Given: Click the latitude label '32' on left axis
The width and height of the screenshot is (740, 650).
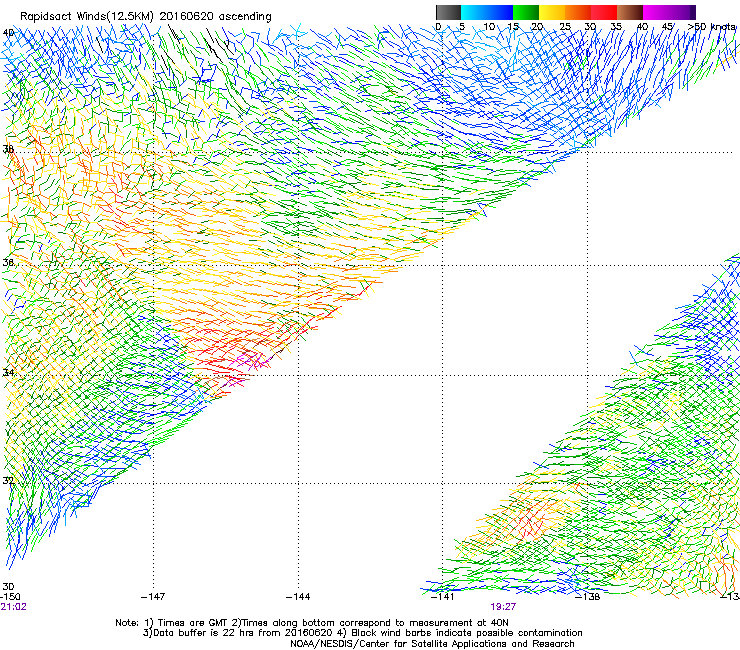Looking at the screenshot, I should [8, 481].
